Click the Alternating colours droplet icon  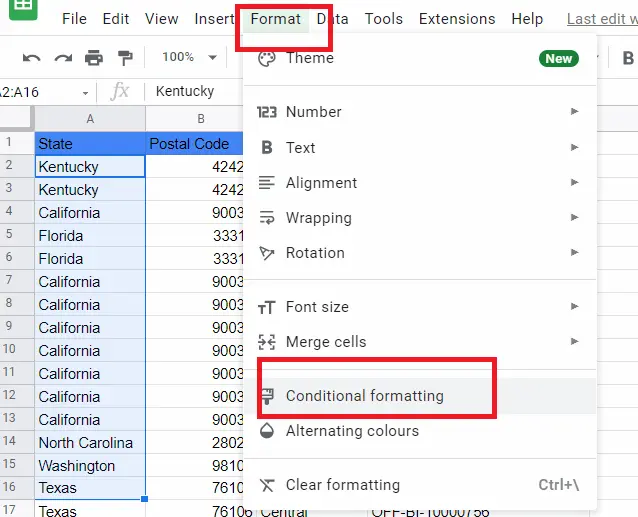[x=267, y=431]
